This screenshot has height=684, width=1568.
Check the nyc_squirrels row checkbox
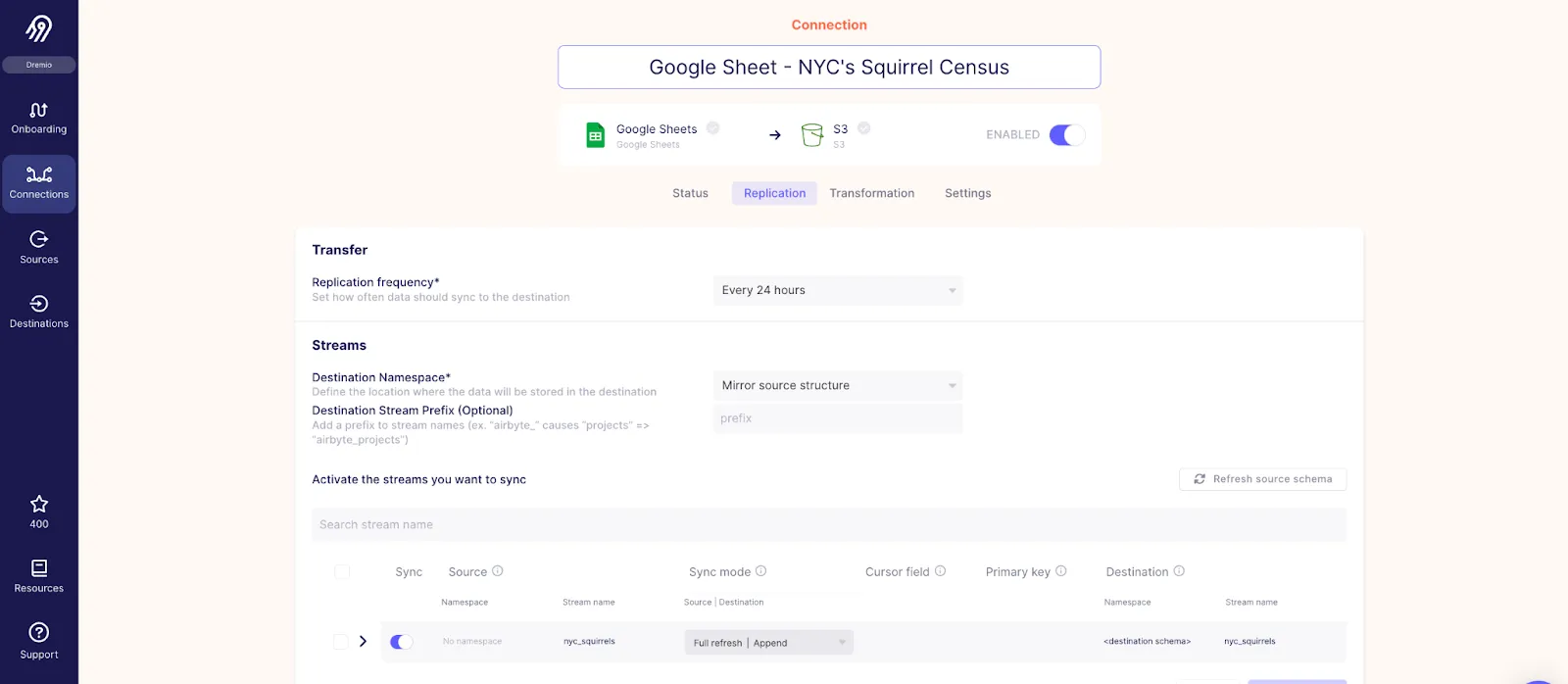(x=341, y=642)
